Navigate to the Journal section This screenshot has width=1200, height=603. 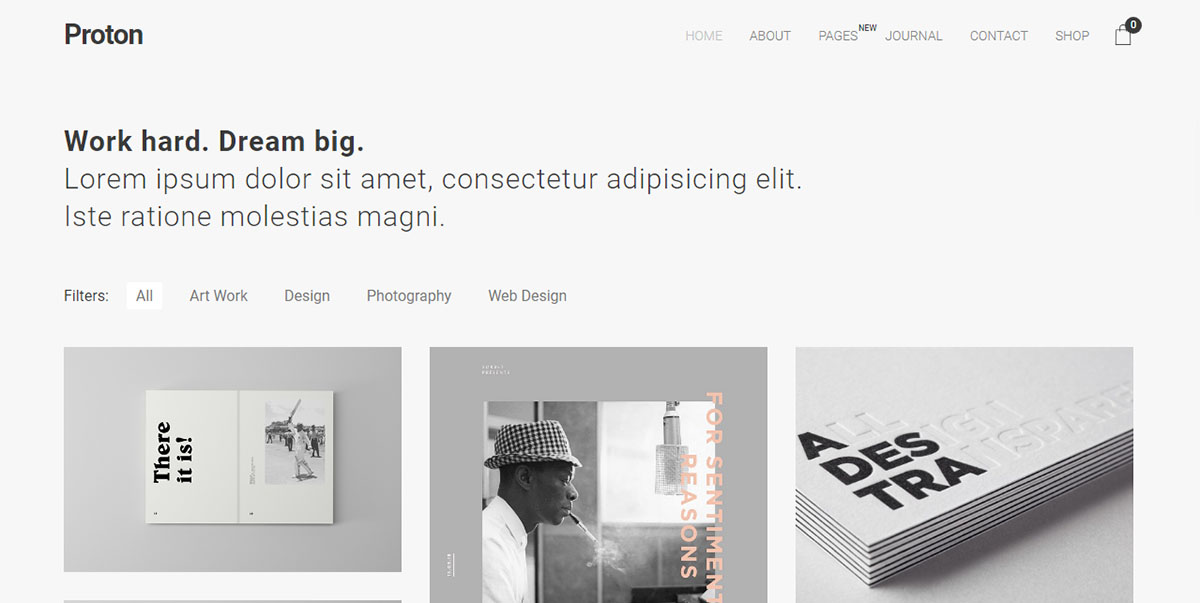coord(914,36)
